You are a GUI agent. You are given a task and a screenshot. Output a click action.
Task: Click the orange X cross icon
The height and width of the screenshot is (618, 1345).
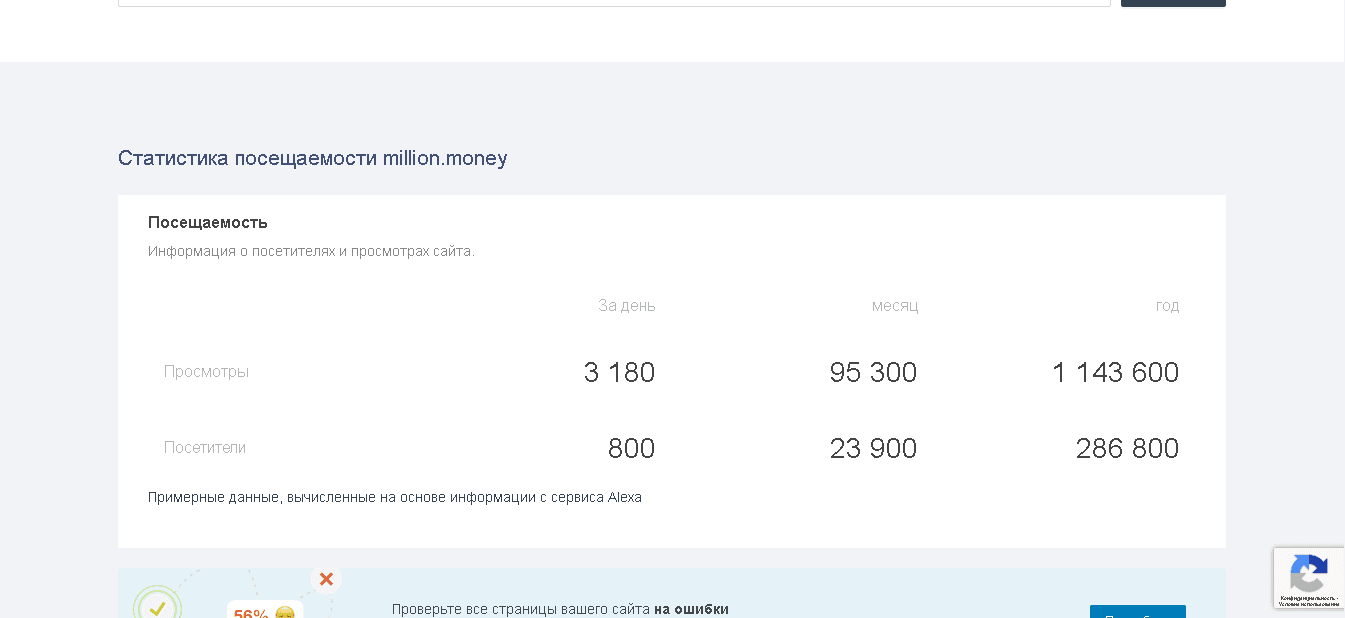tap(326, 579)
